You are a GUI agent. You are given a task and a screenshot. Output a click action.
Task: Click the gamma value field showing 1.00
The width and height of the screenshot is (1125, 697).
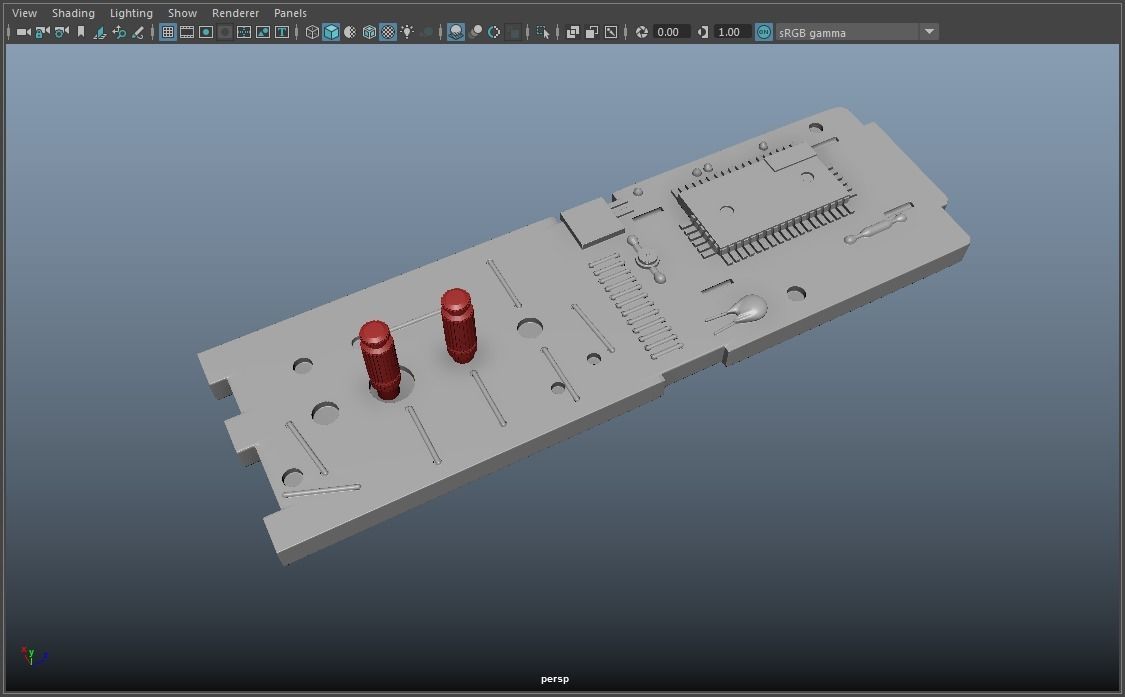coord(731,32)
